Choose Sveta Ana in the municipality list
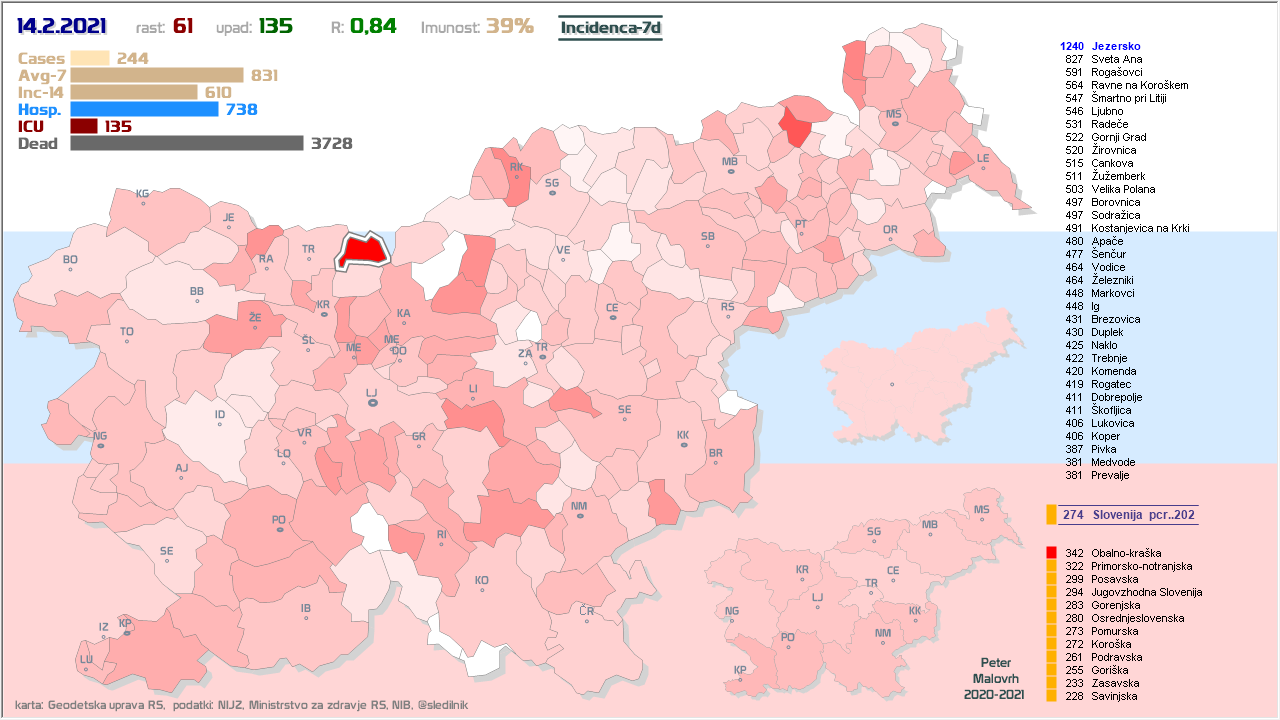The height and width of the screenshot is (720, 1280). (1116, 59)
